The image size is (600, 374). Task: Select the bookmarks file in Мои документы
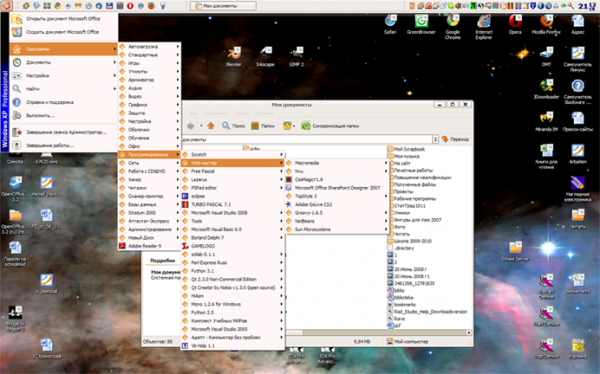point(401,304)
